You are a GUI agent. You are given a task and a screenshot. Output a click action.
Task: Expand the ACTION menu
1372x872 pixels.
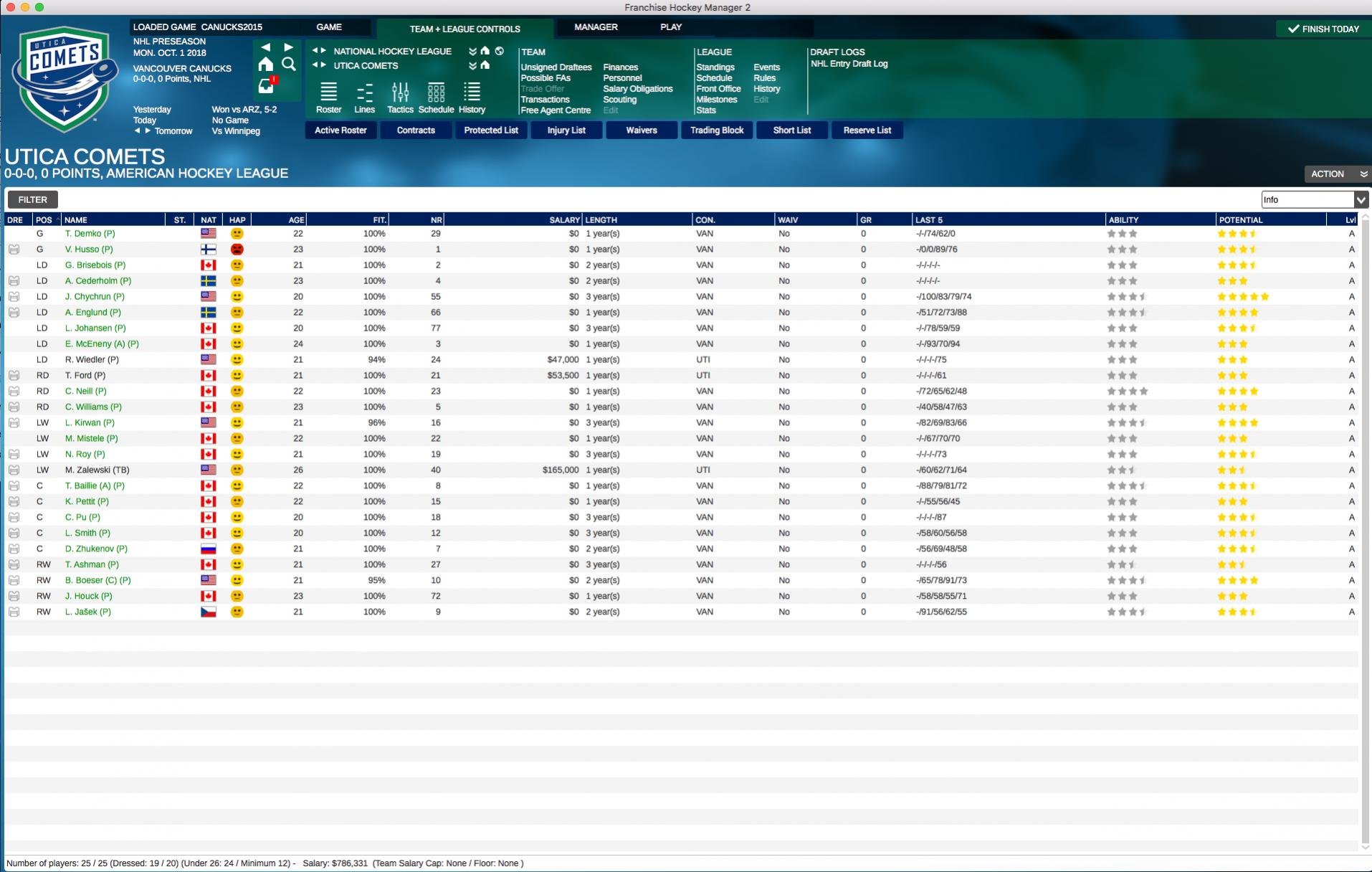pos(1335,174)
